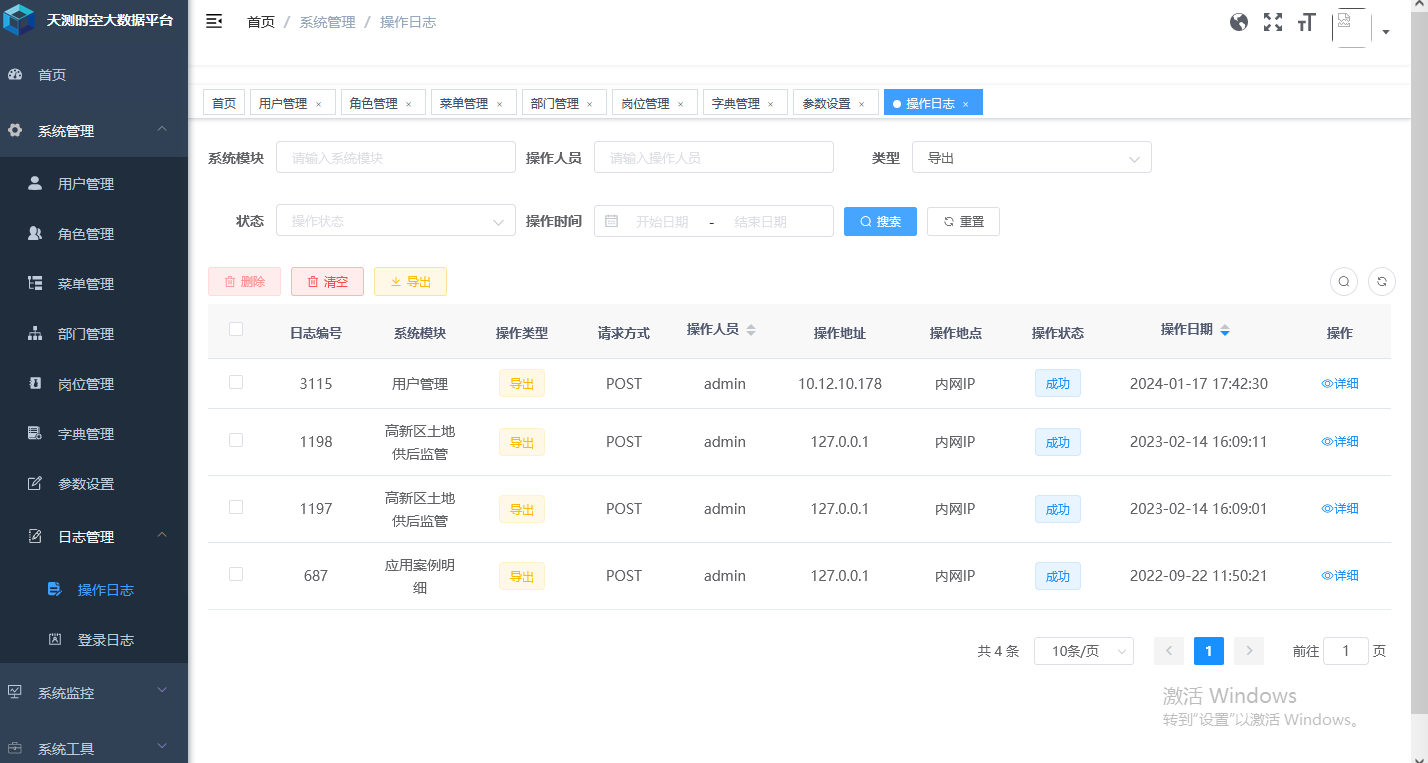
Task: Collapse the sidebar with the hamburger icon
Action: (213, 20)
